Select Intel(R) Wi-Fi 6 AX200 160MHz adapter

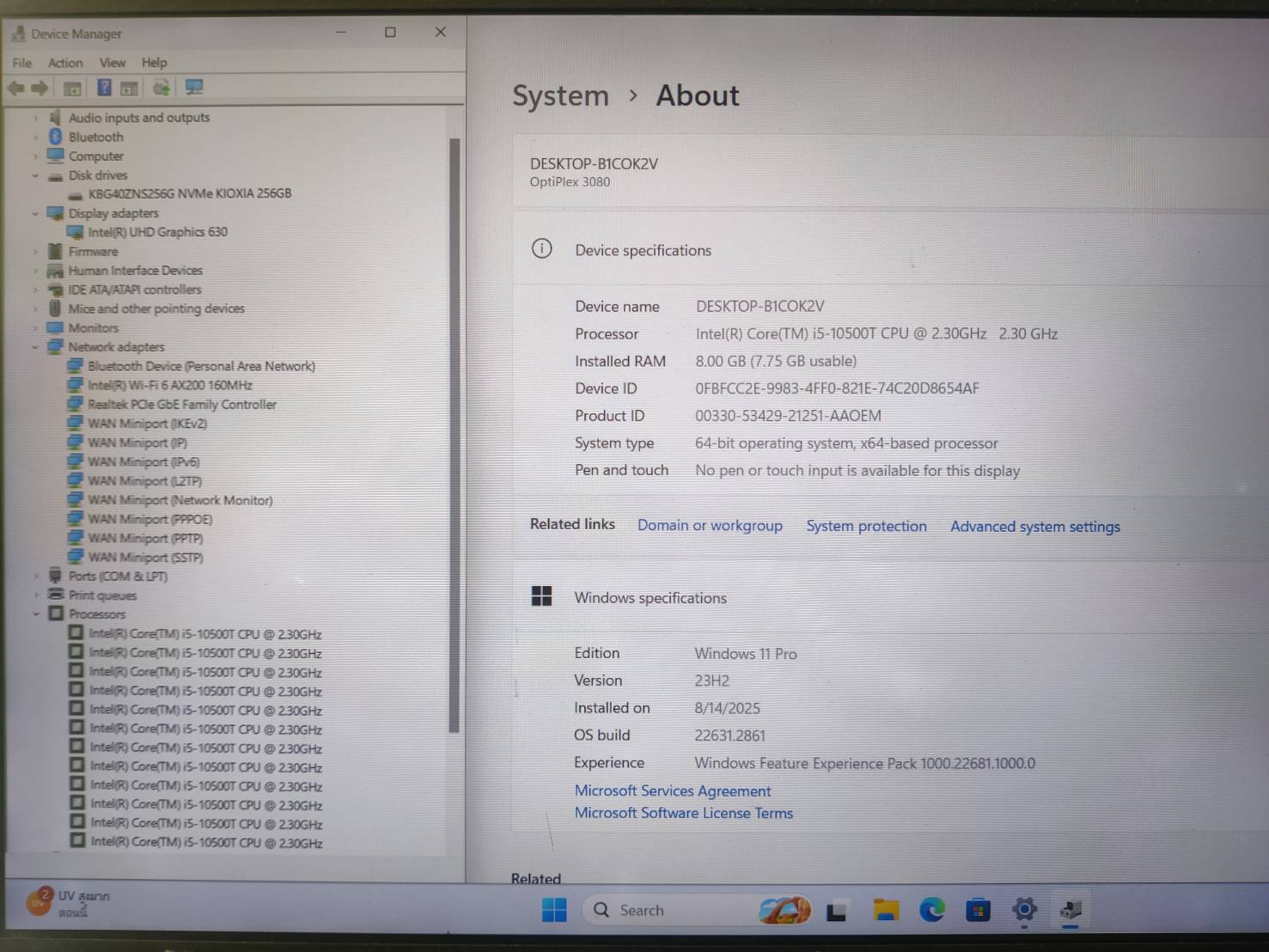(170, 385)
